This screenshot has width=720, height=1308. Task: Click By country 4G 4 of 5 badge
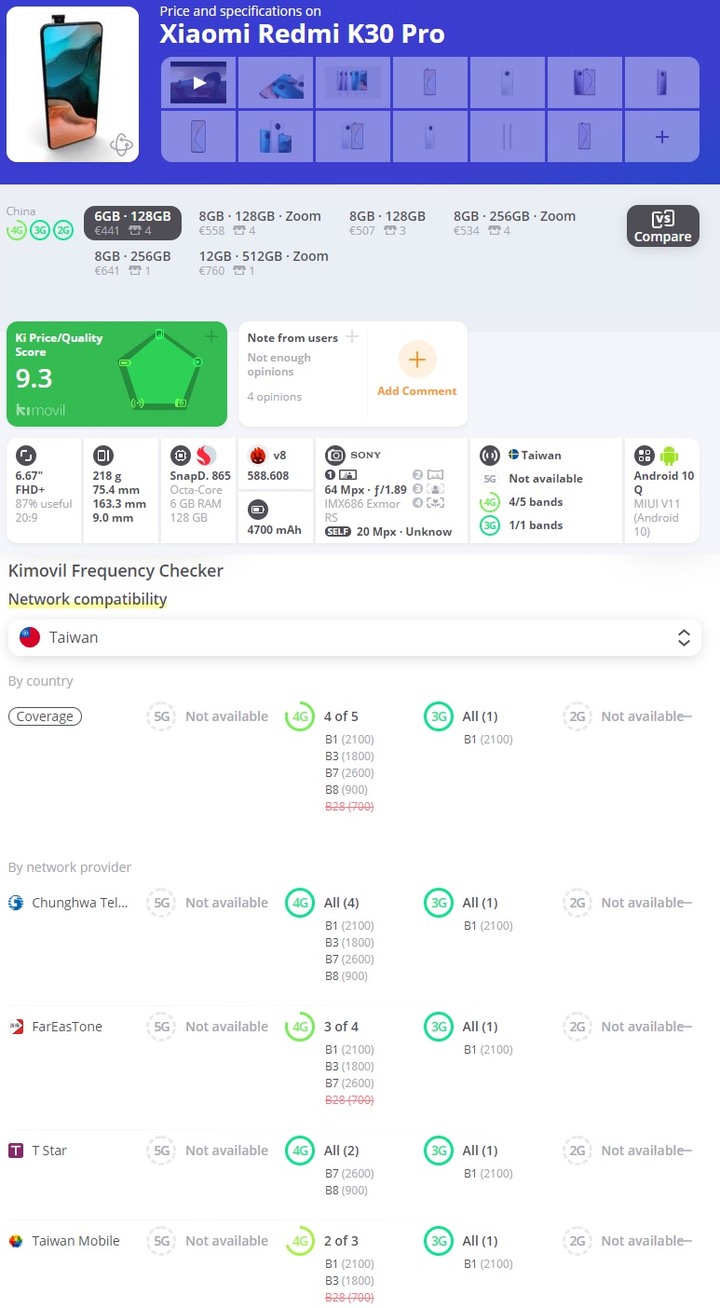pyautogui.click(x=300, y=716)
